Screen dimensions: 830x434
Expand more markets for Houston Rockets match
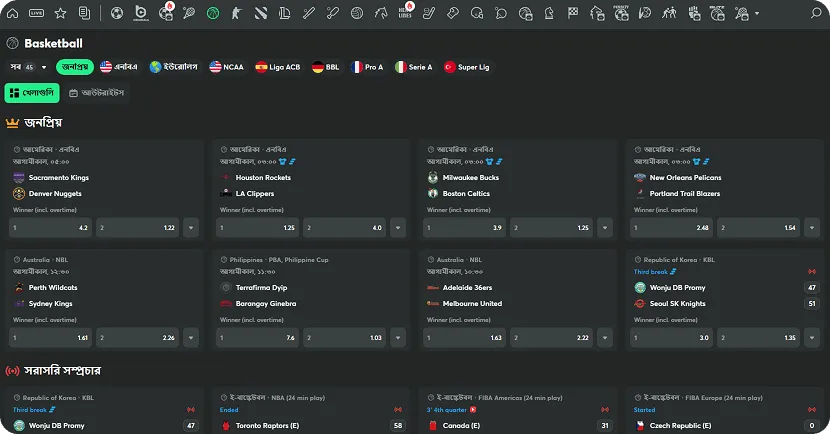(398, 228)
